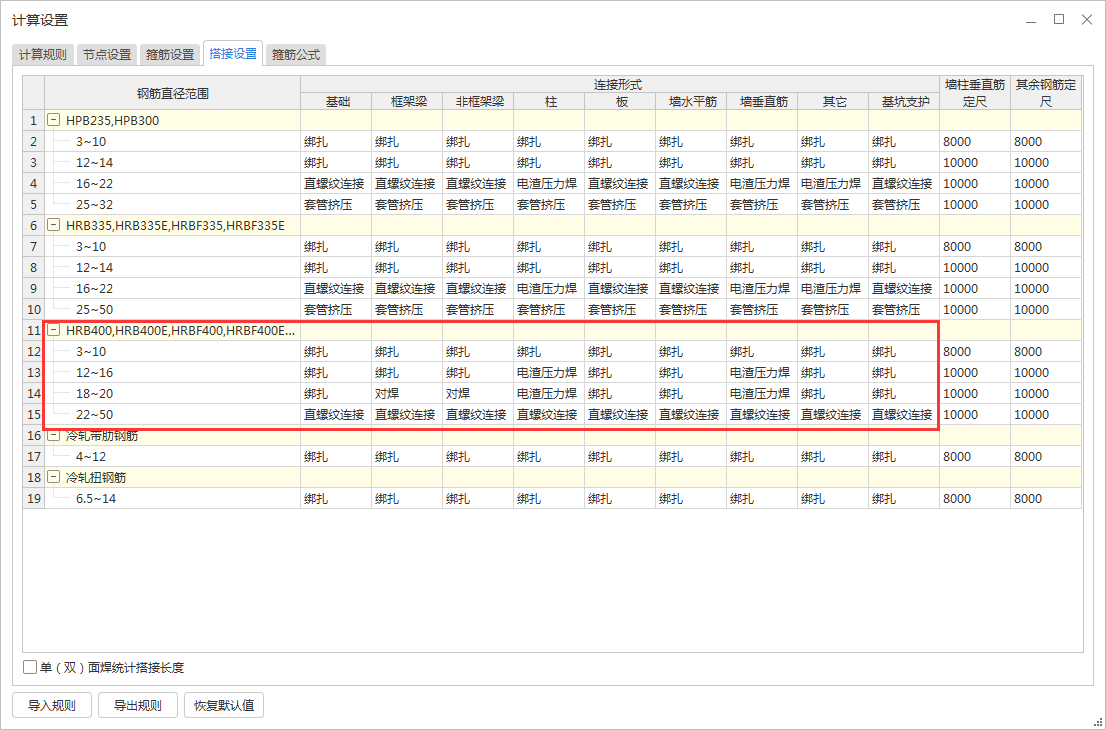
Task: Select row 15 diameter range 22~50
Action: tap(173, 415)
